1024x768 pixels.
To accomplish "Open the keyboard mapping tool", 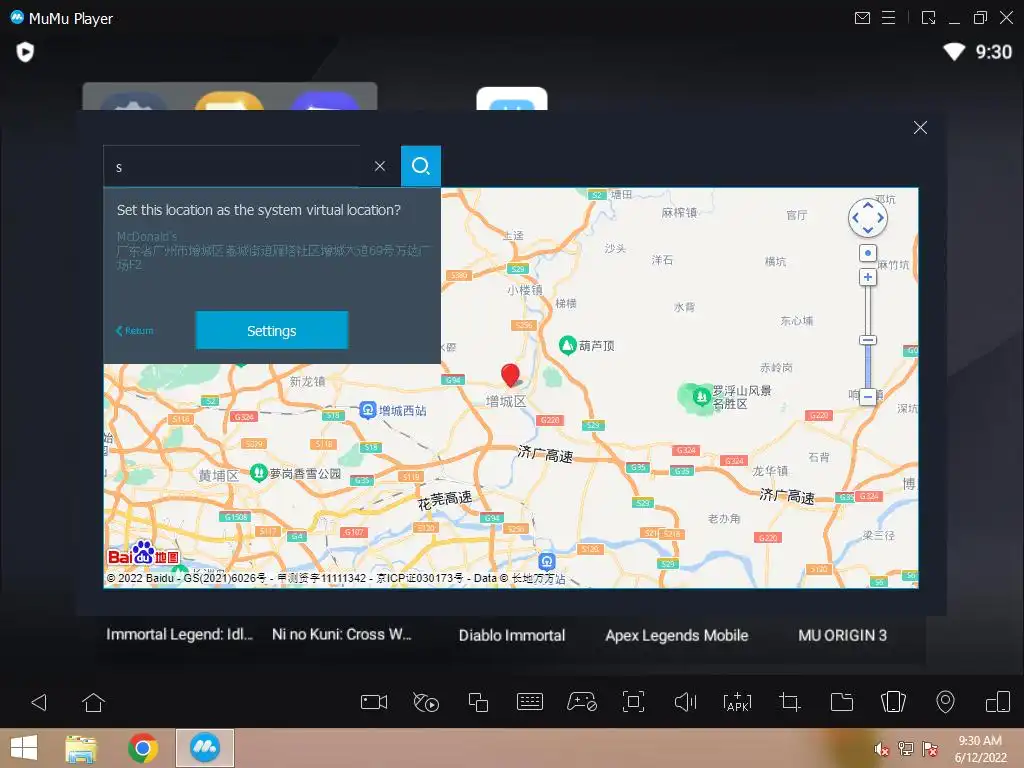I will pos(530,702).
